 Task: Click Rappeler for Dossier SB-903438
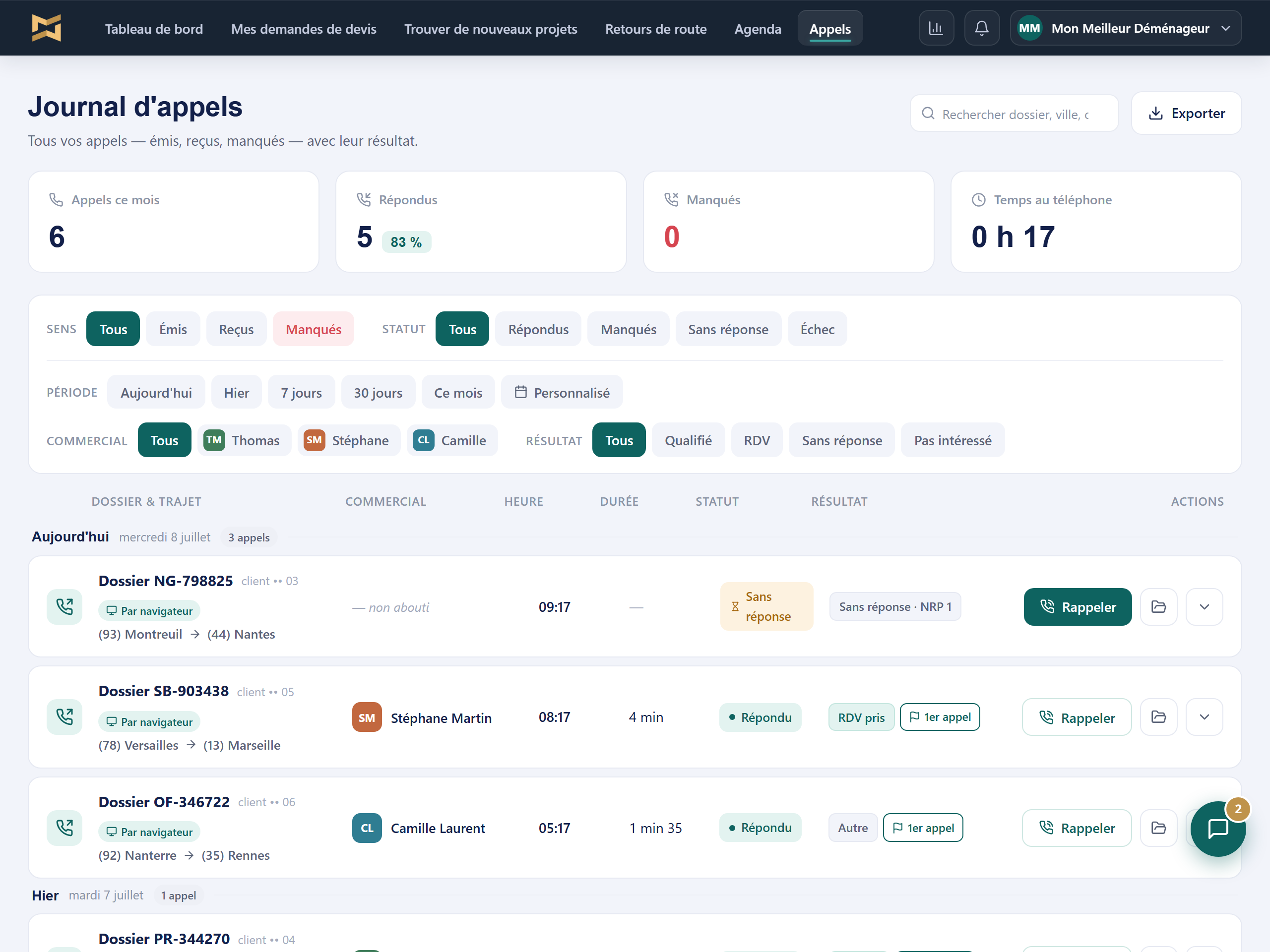click(1077, 717)
